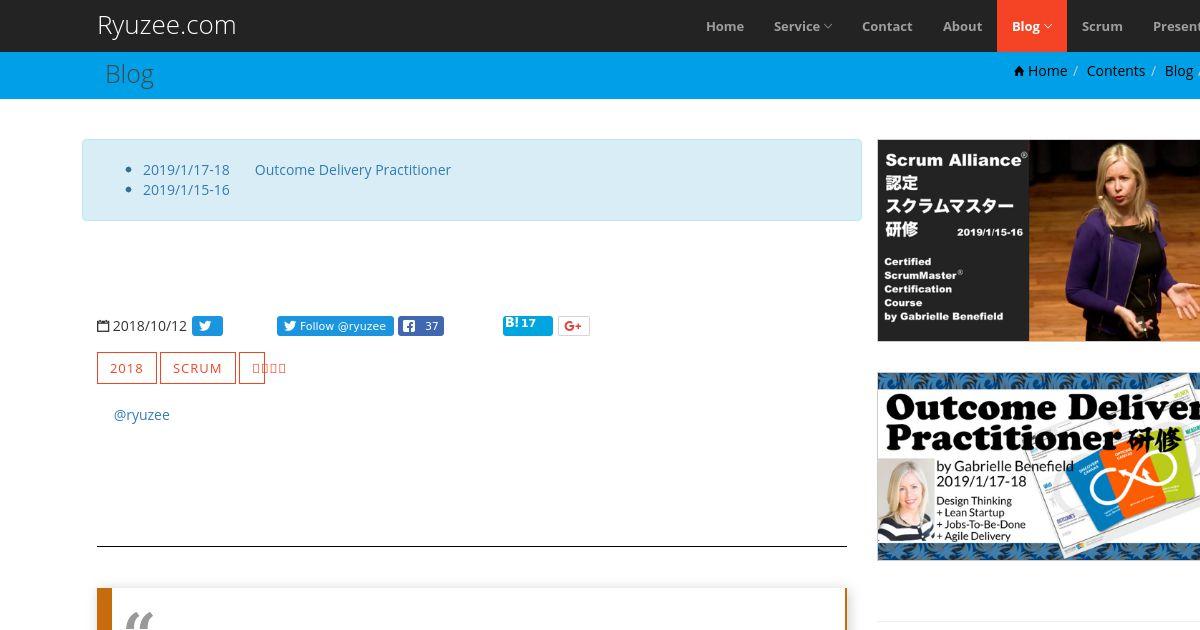Open the Contact menu item
The image size is (1200, 630).
[x=887, y=26]
